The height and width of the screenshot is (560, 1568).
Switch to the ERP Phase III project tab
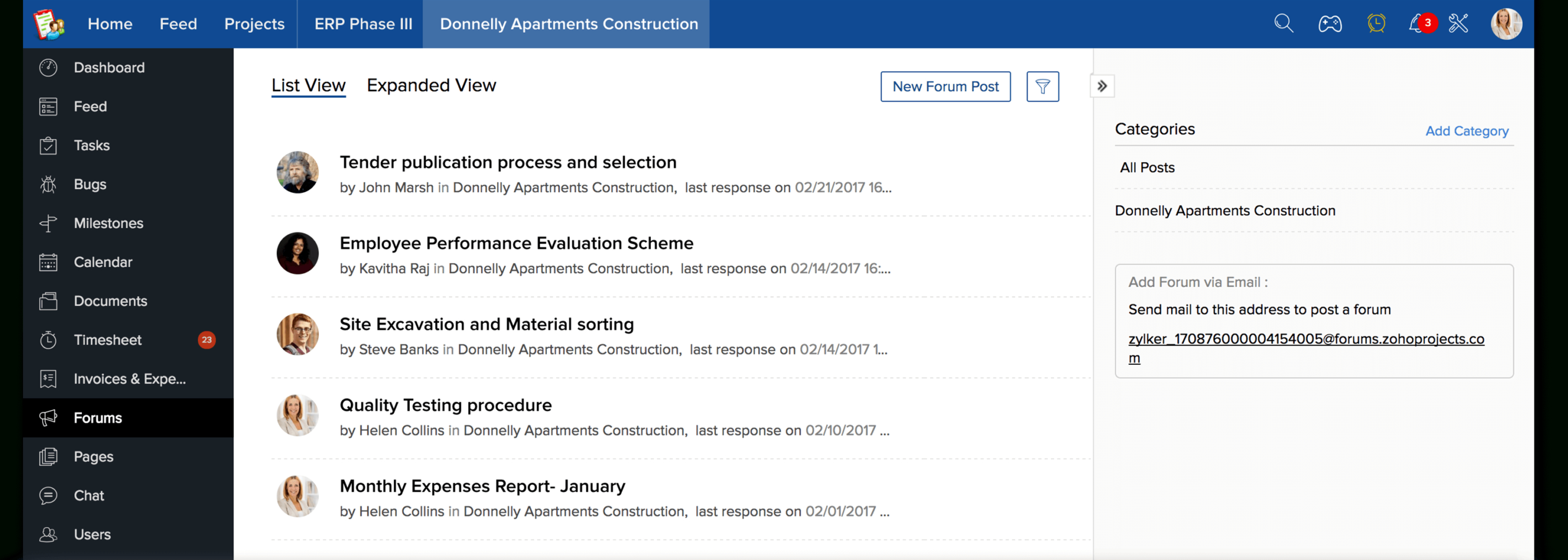363,24
